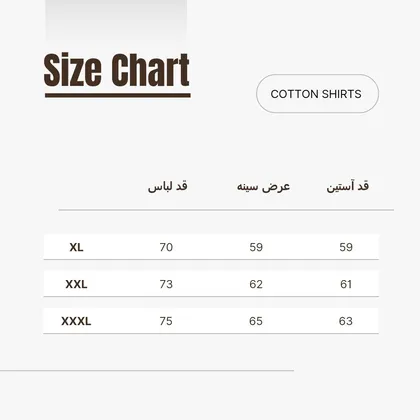Click the COTTON SHIRTS pill button
The width and height of the screenshot is (420, 420).
click(317, 94)
